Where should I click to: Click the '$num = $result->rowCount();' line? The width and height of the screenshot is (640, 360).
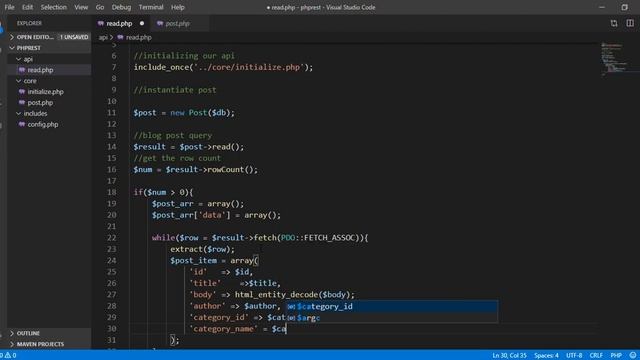coord(196,169)
